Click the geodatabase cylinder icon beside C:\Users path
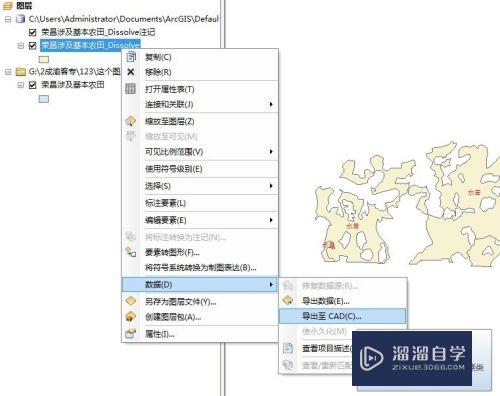The image size is (500, 396). [x=21, y=19]
